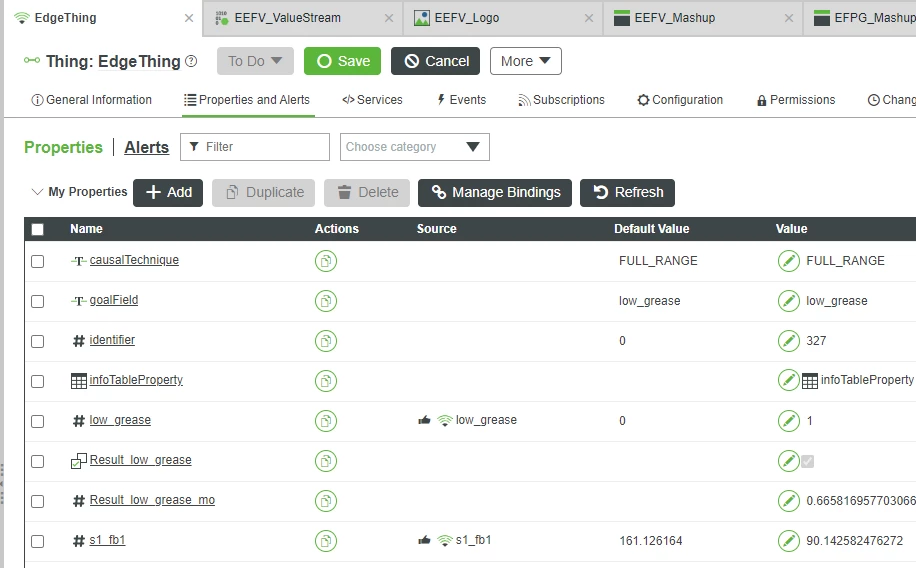916x568 pixels.
Task: Select the Result_low_grease_mo row checkbox
Action: tap(37, 501)
